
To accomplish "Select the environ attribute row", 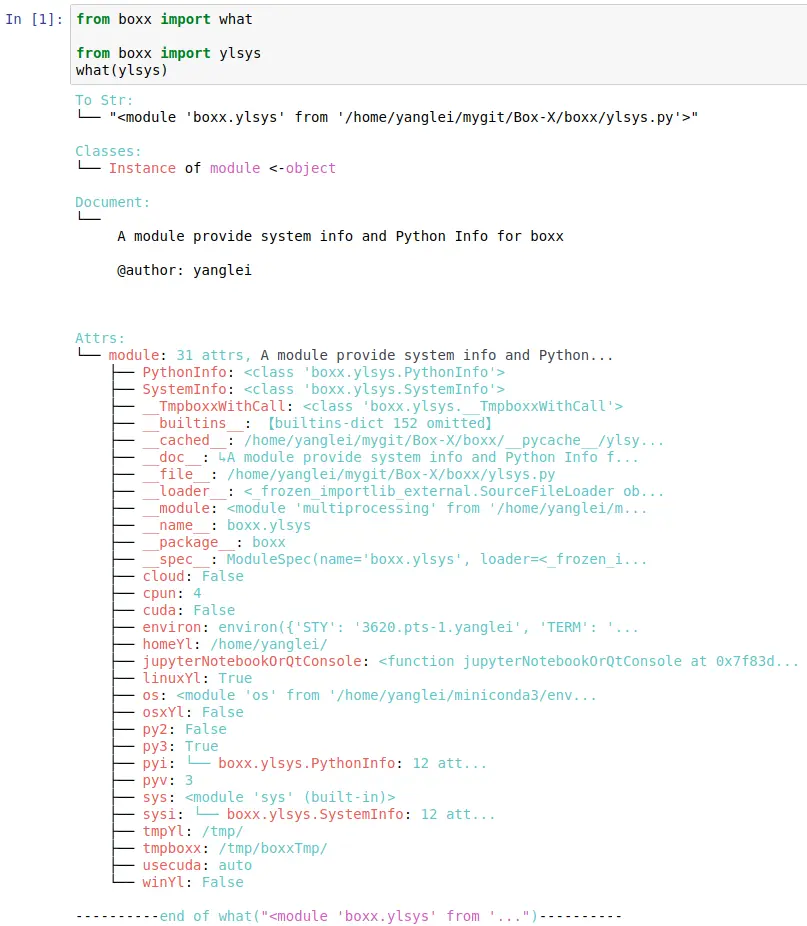I will pyautogui.click(x=391, y=627).
